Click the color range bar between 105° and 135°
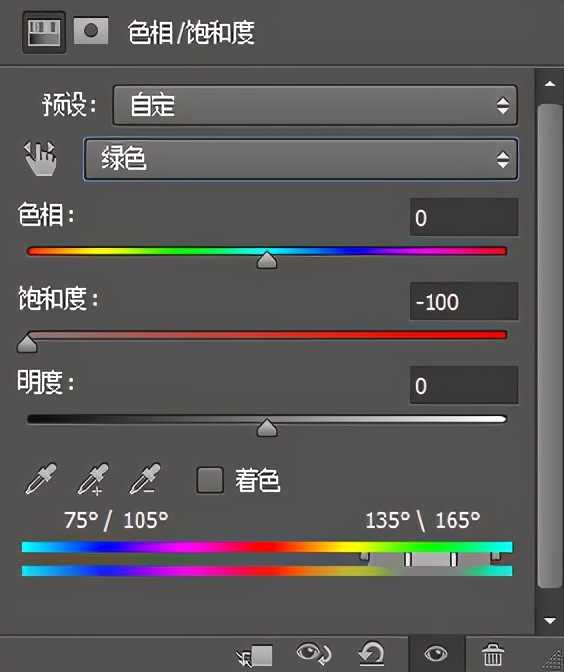 tap(431, 559)
